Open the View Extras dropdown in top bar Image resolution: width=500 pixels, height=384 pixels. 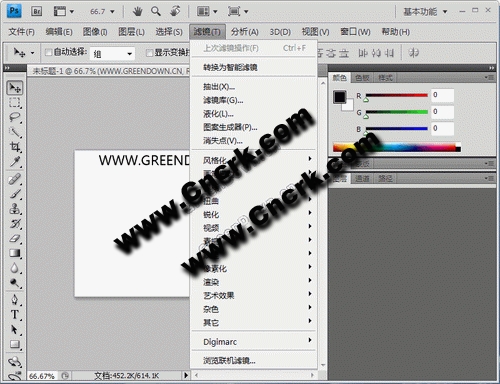tap(63, 12)
